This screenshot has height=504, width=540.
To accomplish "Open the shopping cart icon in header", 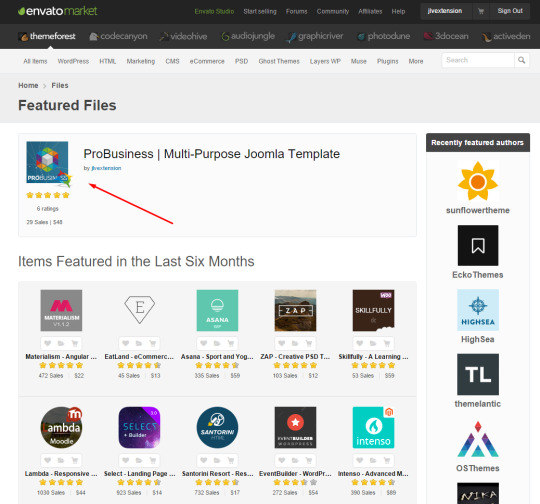I will tap(481, 11).
